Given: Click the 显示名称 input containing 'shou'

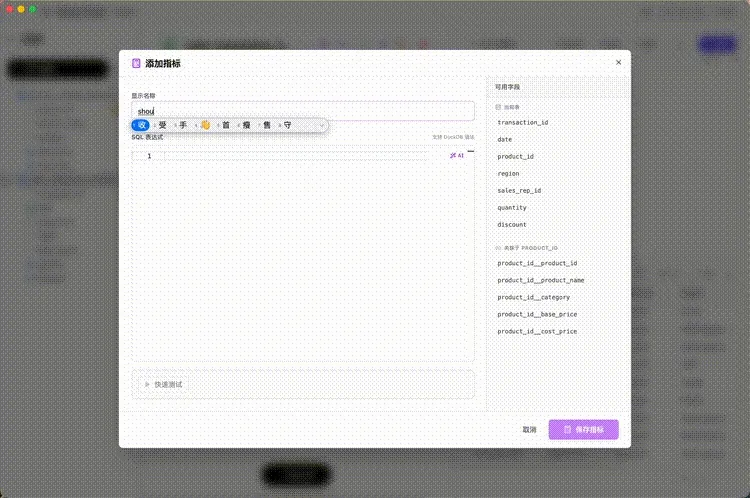Looking at the screenshot, I should [303, 111].
